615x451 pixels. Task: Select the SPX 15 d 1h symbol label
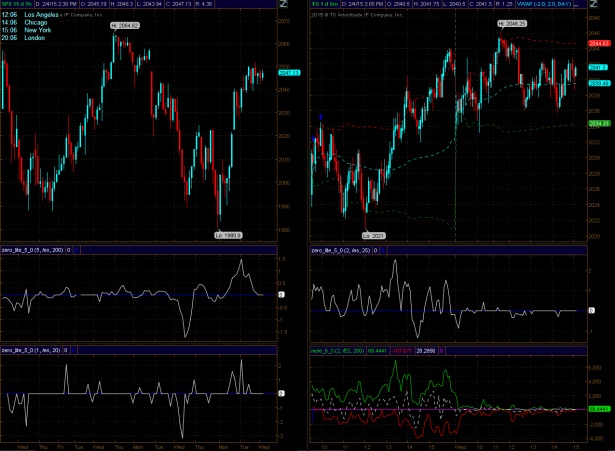[17, 4]
